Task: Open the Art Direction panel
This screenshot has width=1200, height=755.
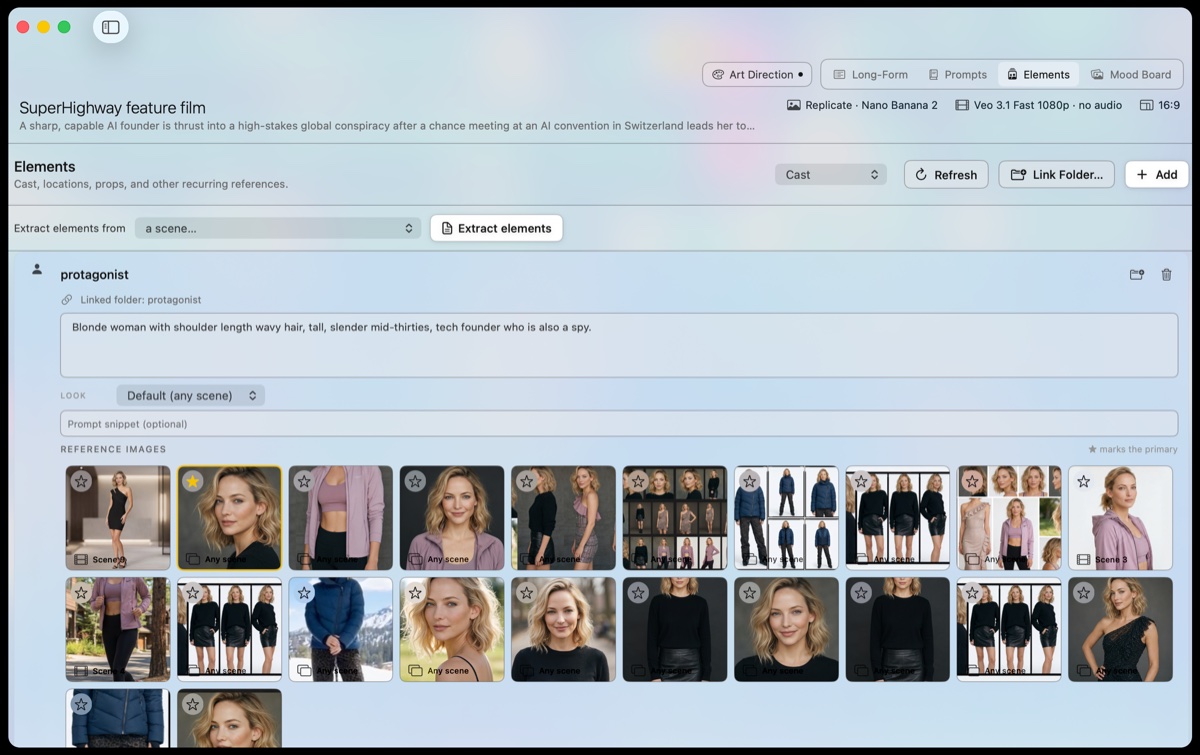Action: coord(757,74)
